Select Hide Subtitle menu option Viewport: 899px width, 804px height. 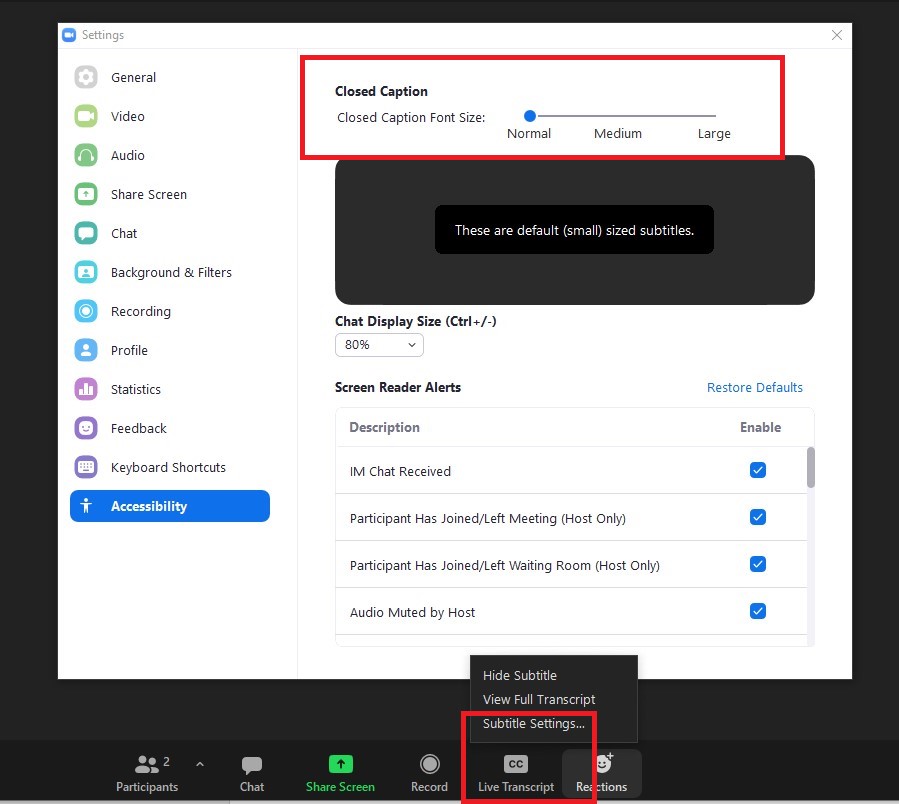pyautogui.click(x=519, y=676)
